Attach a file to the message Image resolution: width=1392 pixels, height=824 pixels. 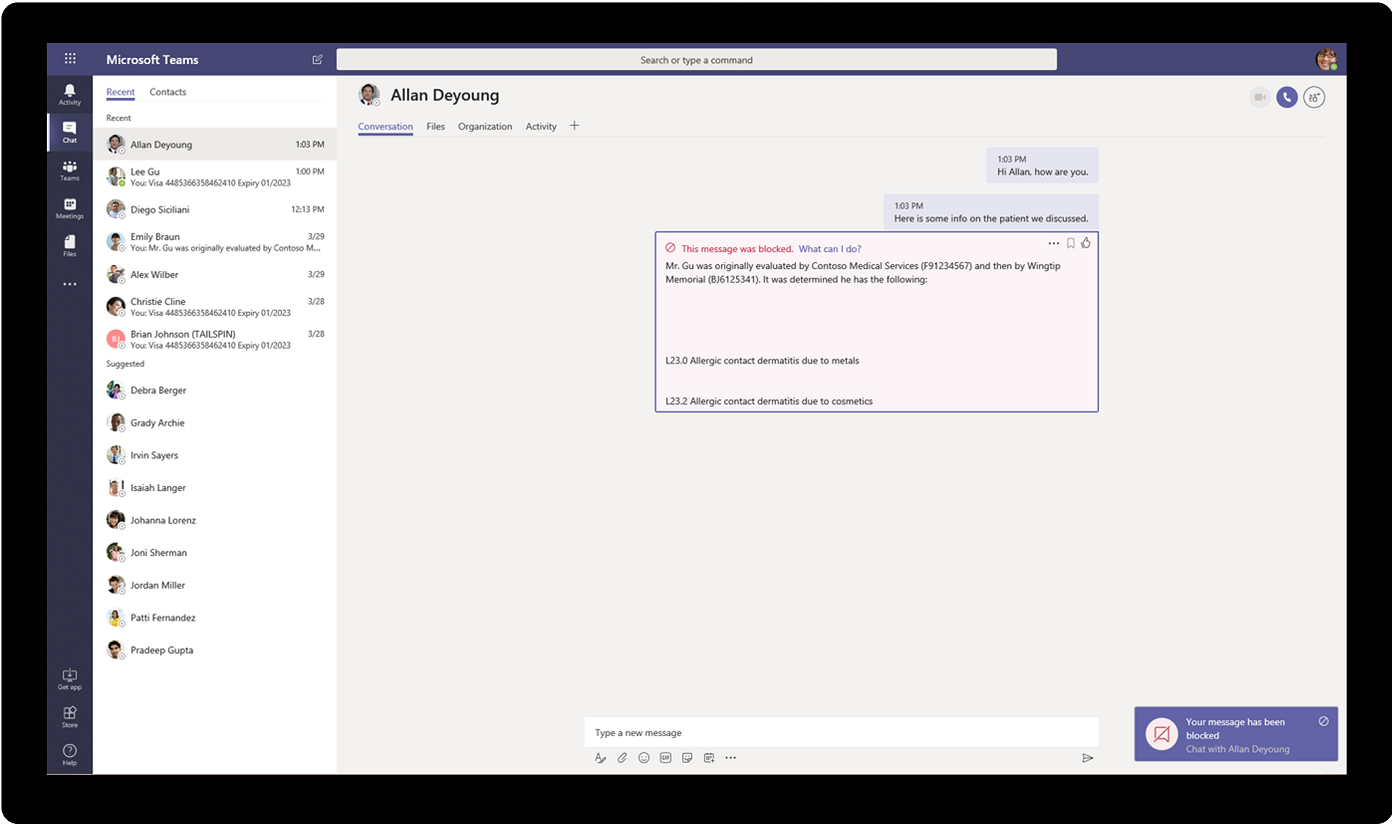click(622, 757)
